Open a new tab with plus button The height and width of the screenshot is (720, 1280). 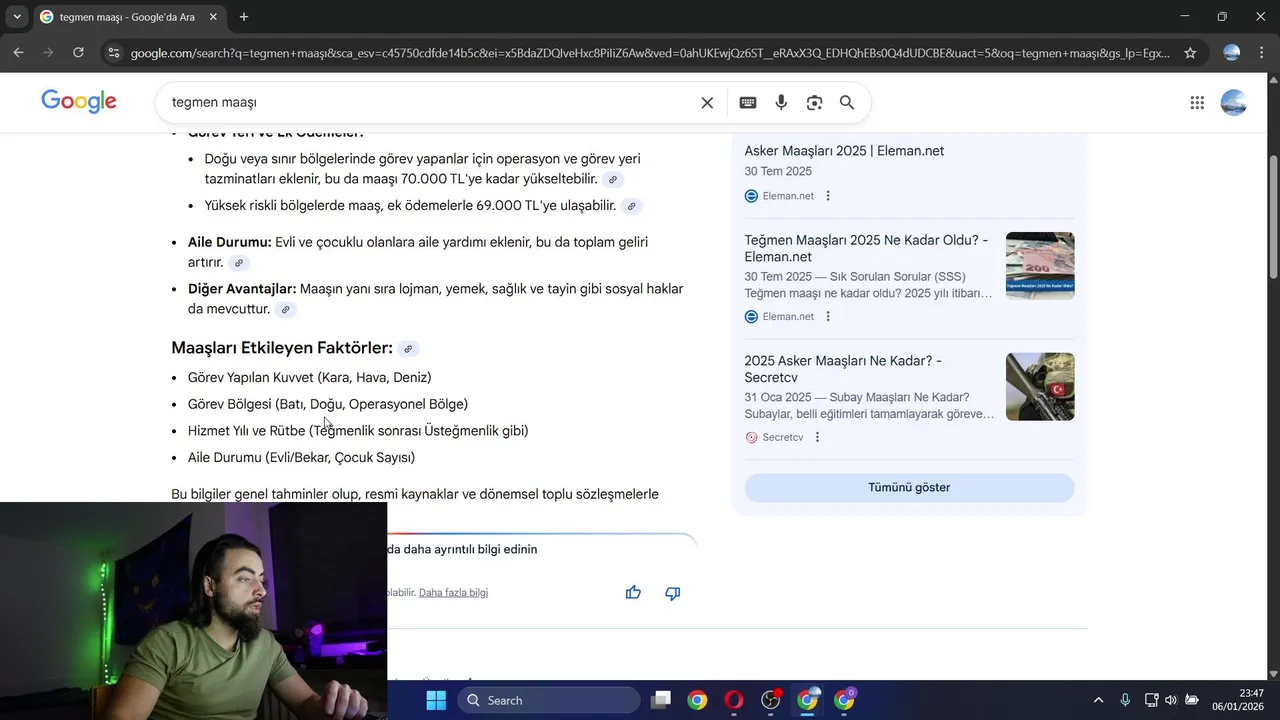coord(244,17)
